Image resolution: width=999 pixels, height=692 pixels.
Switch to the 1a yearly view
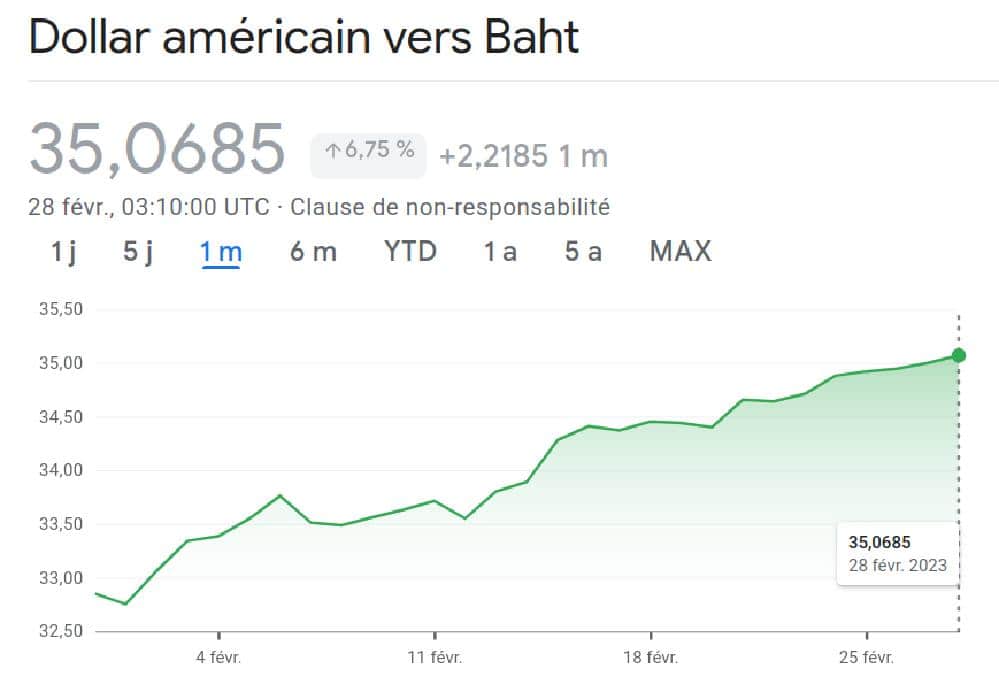(499, 252)
